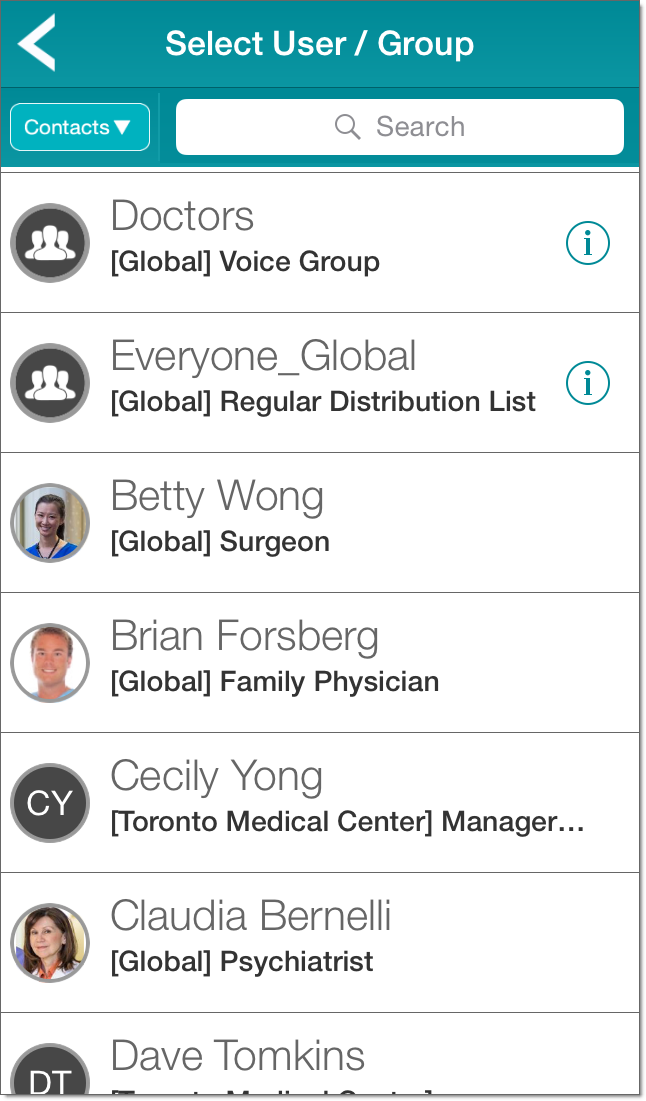646x1101 pixels.
Task: Tap Betty Wong's profile photo
Action: [50, 523]
